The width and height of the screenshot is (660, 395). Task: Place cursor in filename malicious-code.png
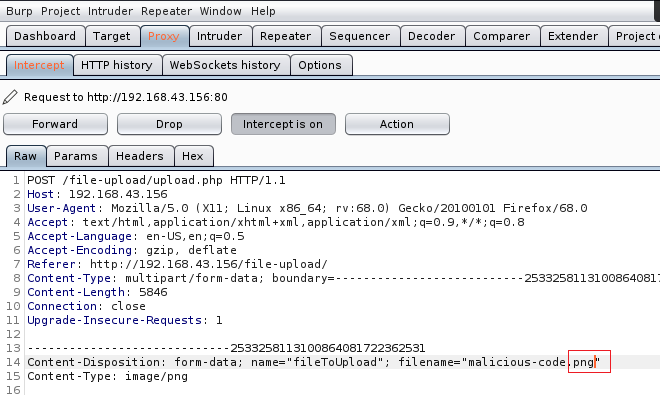pos(531,362)
